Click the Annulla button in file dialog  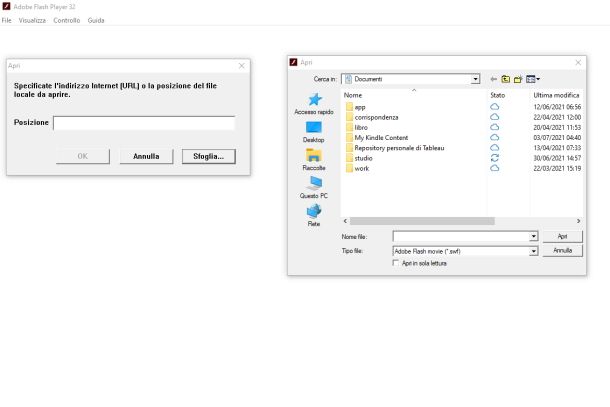pos(563,250)
